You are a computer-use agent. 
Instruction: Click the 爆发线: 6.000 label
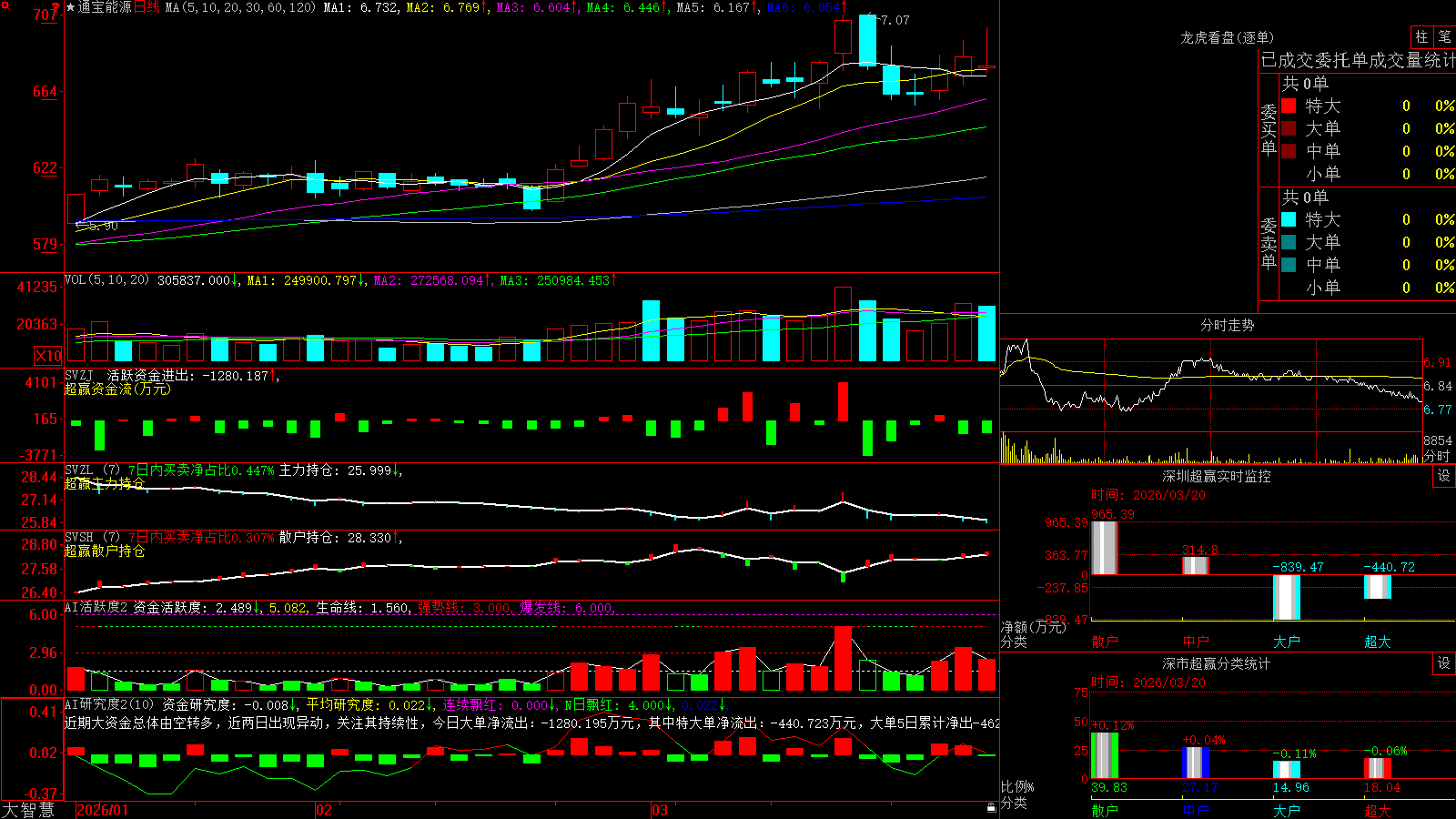[567, 607]
